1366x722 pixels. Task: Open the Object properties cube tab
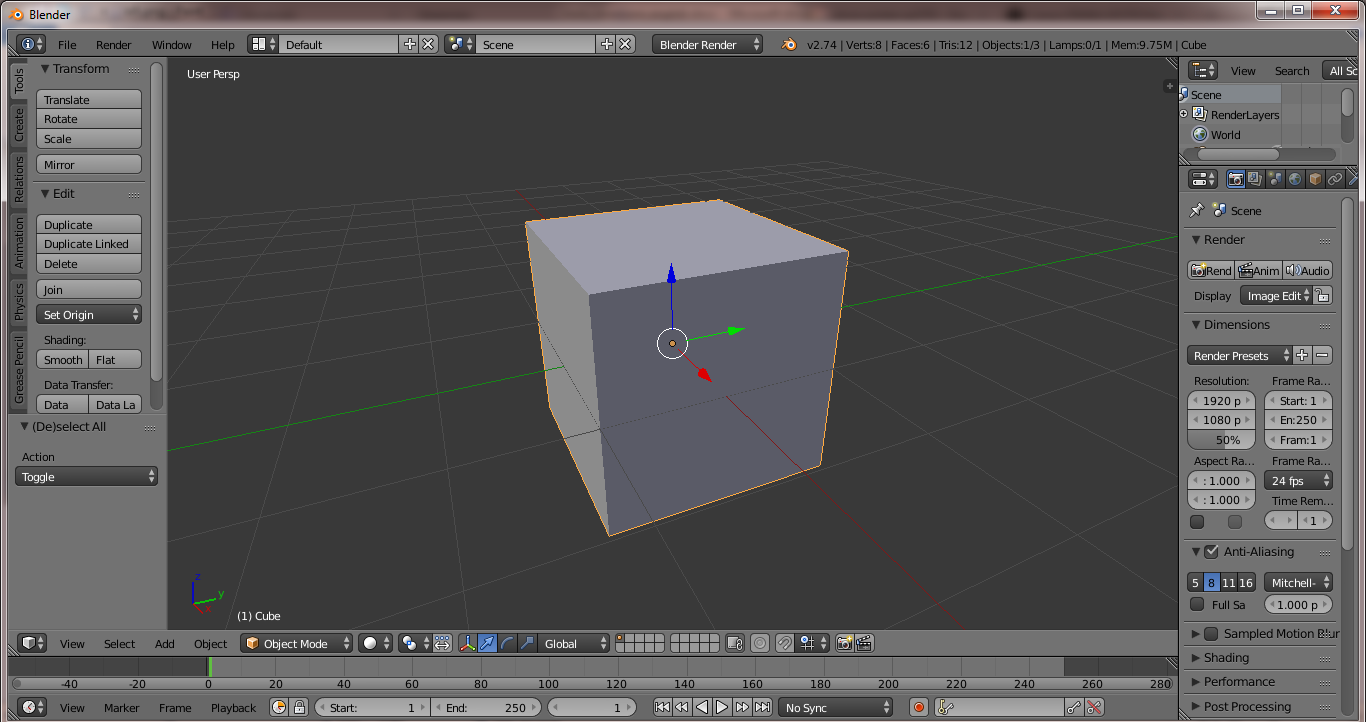(1315, 179)
